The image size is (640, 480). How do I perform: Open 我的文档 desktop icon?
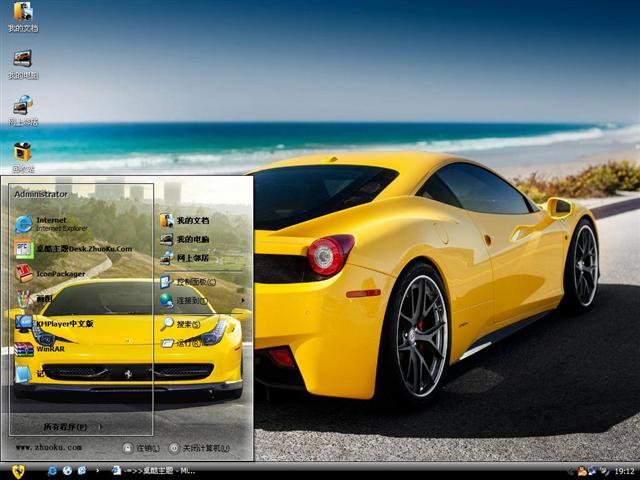coord(22,14)
